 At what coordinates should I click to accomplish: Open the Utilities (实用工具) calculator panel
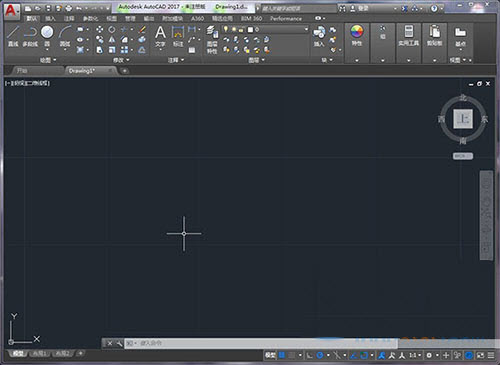click(x=408, y=36)
